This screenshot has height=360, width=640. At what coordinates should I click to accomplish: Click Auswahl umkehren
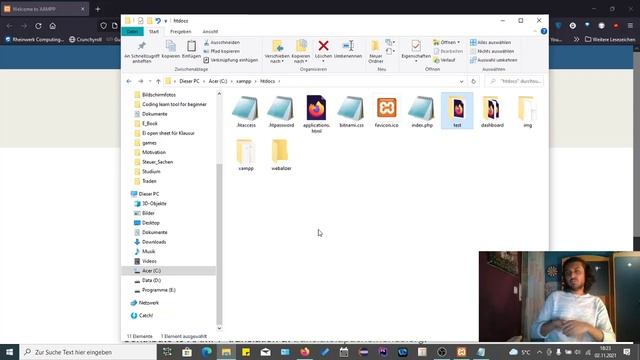pos(493,60)
